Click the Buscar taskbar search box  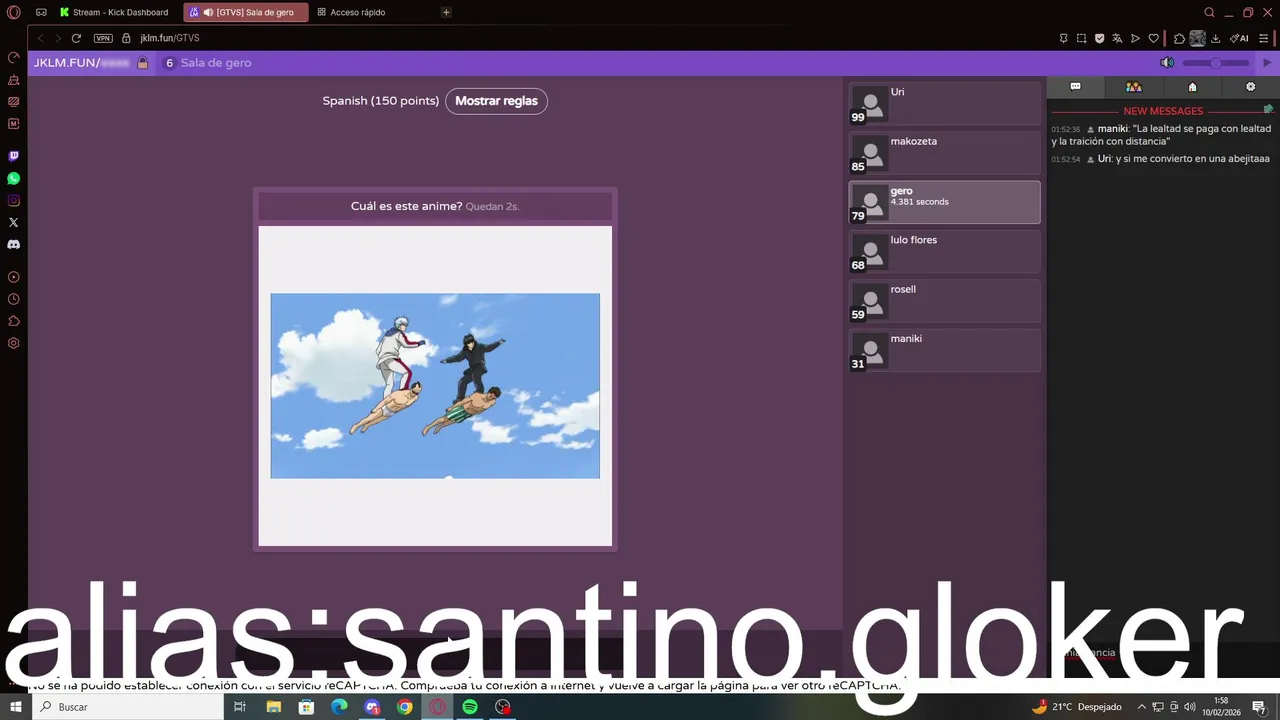point(128,707)
